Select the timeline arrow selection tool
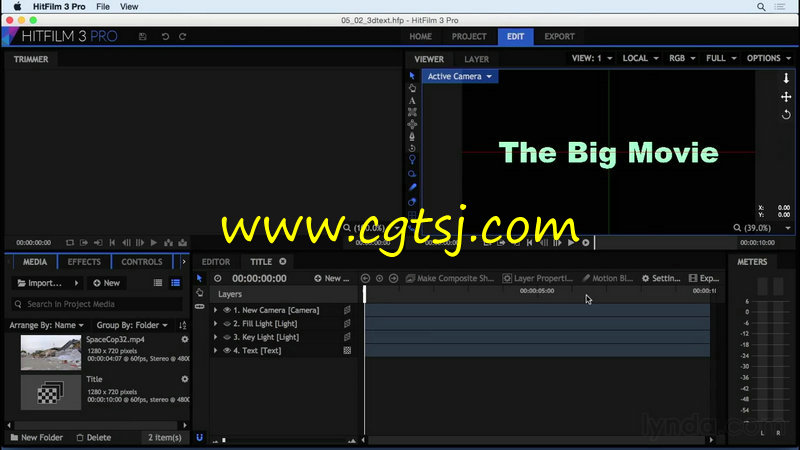The width and height of the screenshot is (800, 450). tap(199, 279)
